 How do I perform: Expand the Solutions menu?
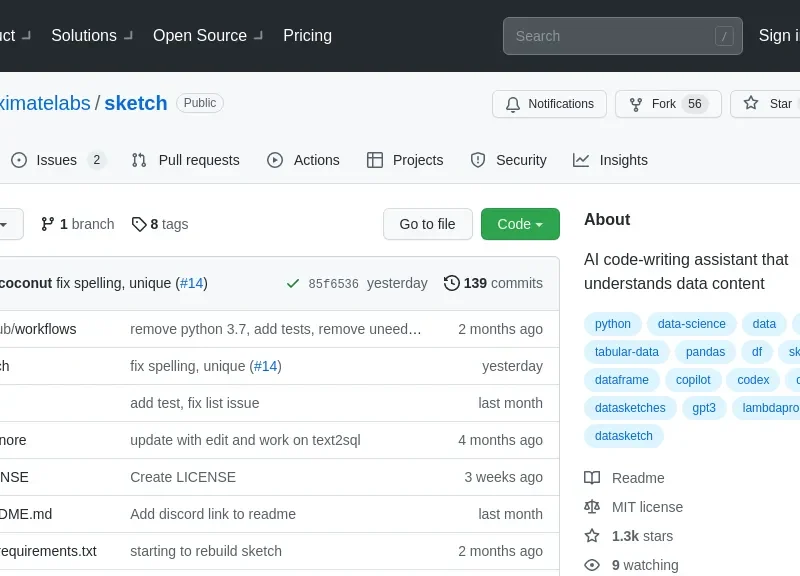click(x=92, y=36)
